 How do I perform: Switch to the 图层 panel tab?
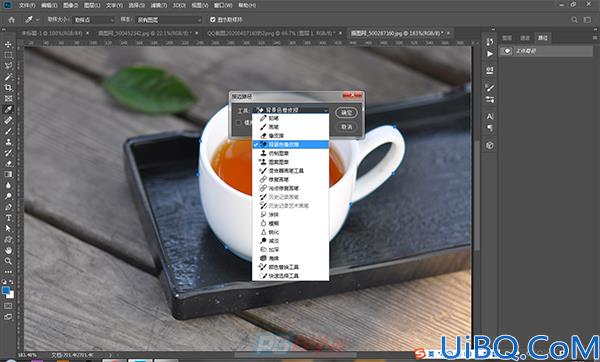[x=507, y=38]
